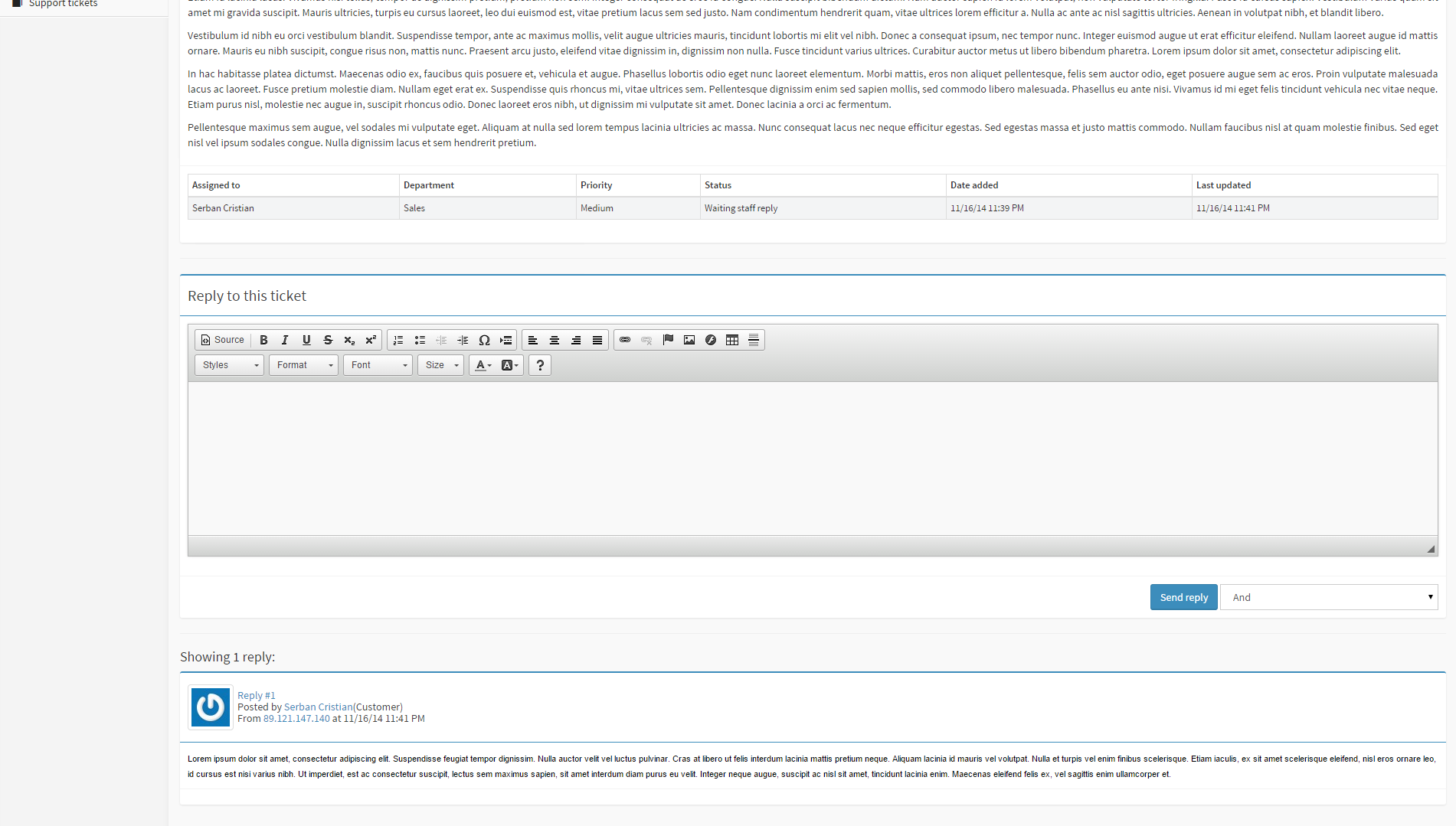Open Support tickets in the sidebar
The image size is (1456, 826).
click(x=63, y=4)
